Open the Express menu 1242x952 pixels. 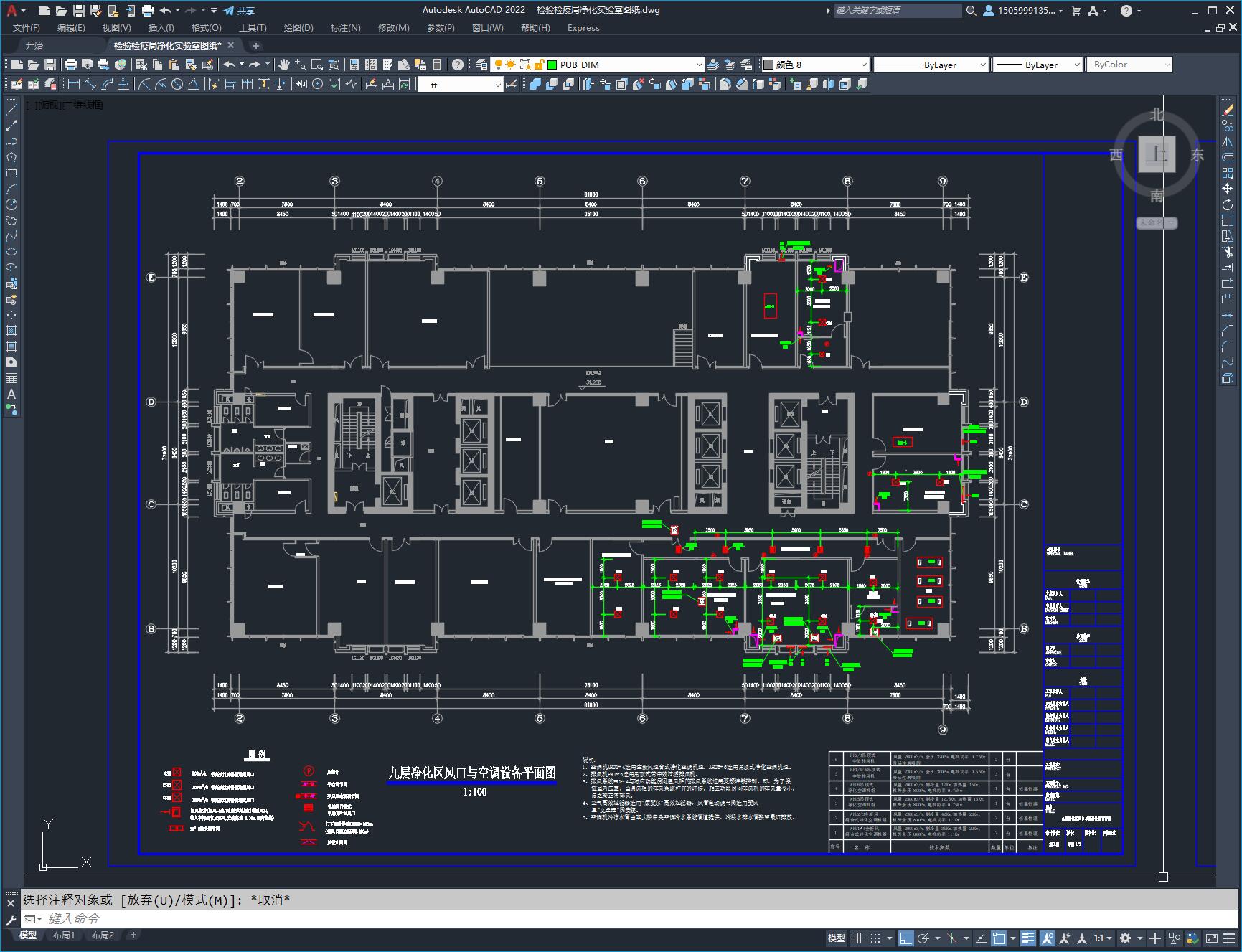[x=583, y=28]
